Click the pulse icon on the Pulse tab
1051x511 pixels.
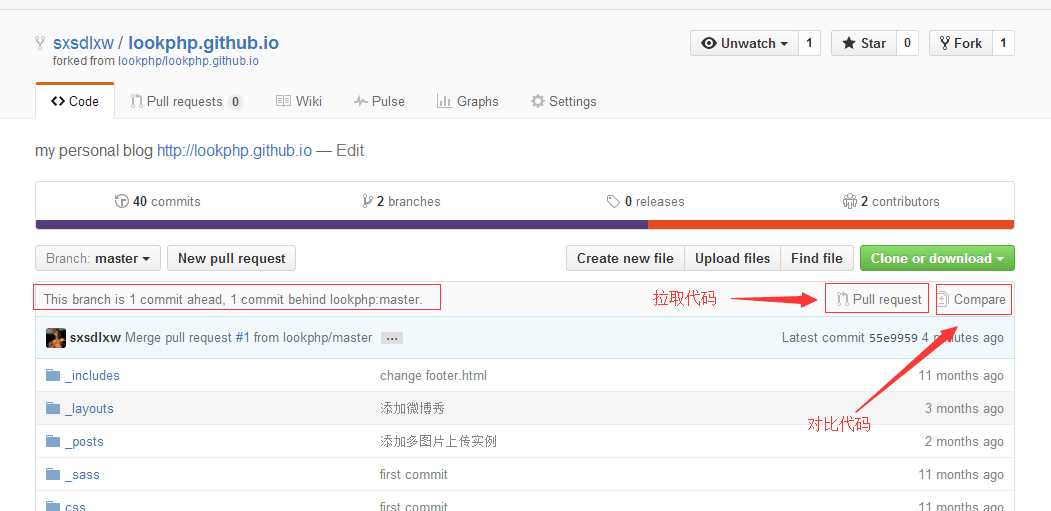pyautogui.click(x=361, y=101)
